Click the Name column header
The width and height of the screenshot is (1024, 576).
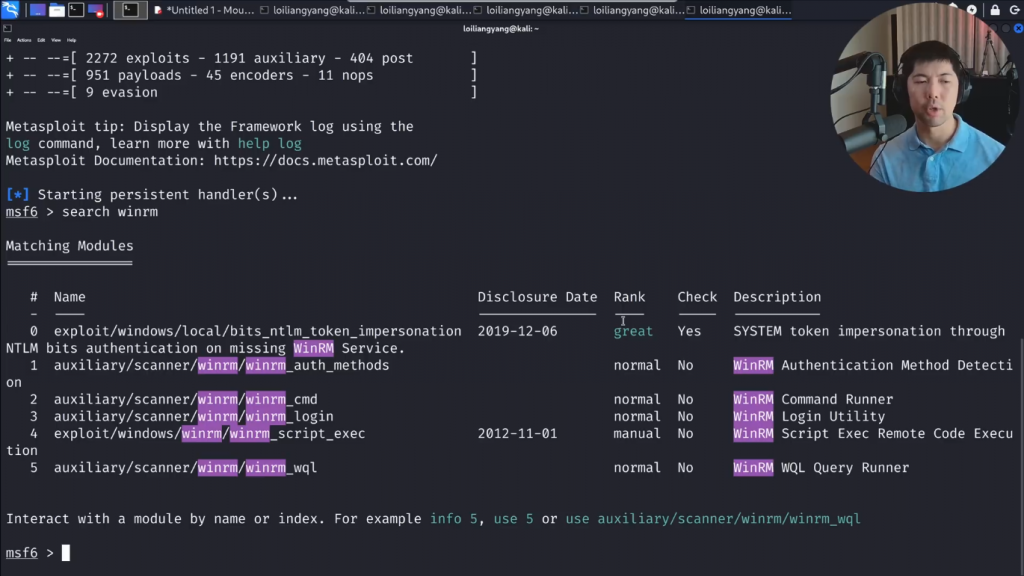pos(69,297)
